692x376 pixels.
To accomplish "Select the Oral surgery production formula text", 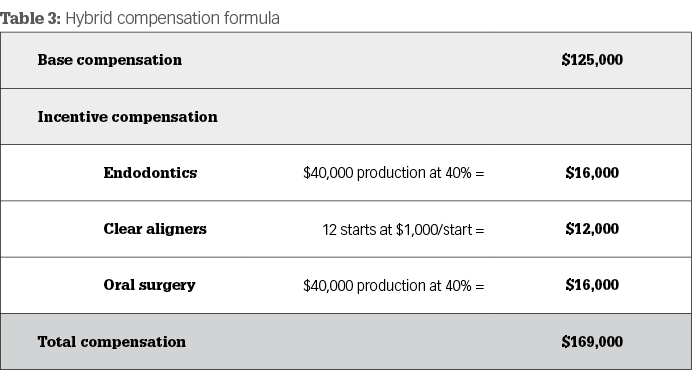I will pyautogui.click(x=394, y=286).
